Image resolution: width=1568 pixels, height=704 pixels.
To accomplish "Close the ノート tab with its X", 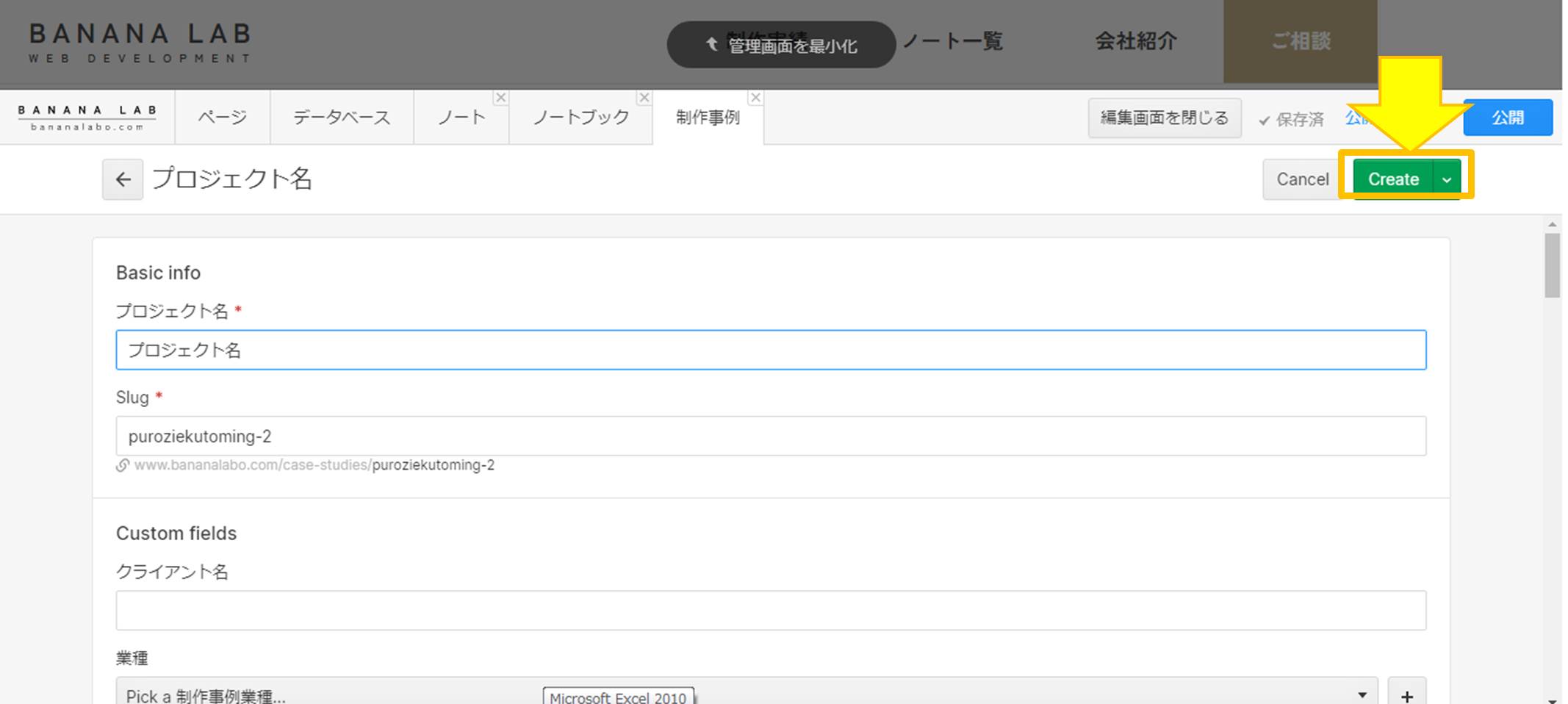I will [x=500, y=98].
